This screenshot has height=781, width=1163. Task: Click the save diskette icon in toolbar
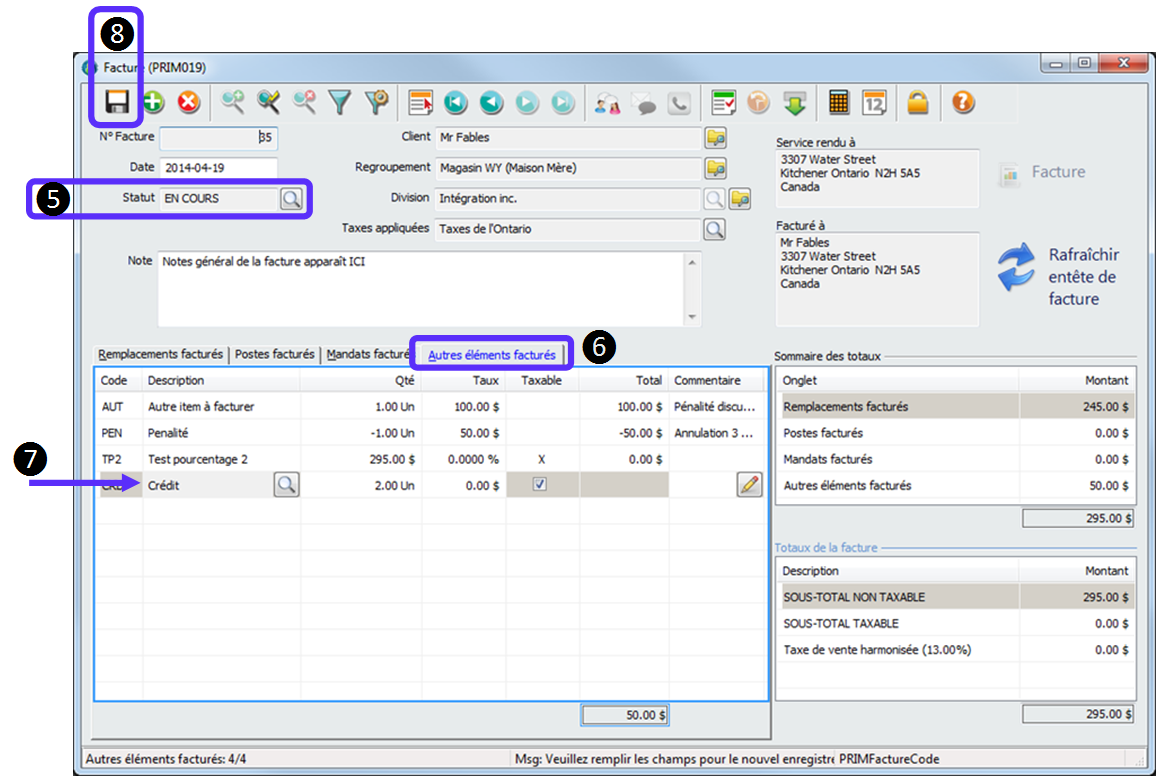click(118, 102)
